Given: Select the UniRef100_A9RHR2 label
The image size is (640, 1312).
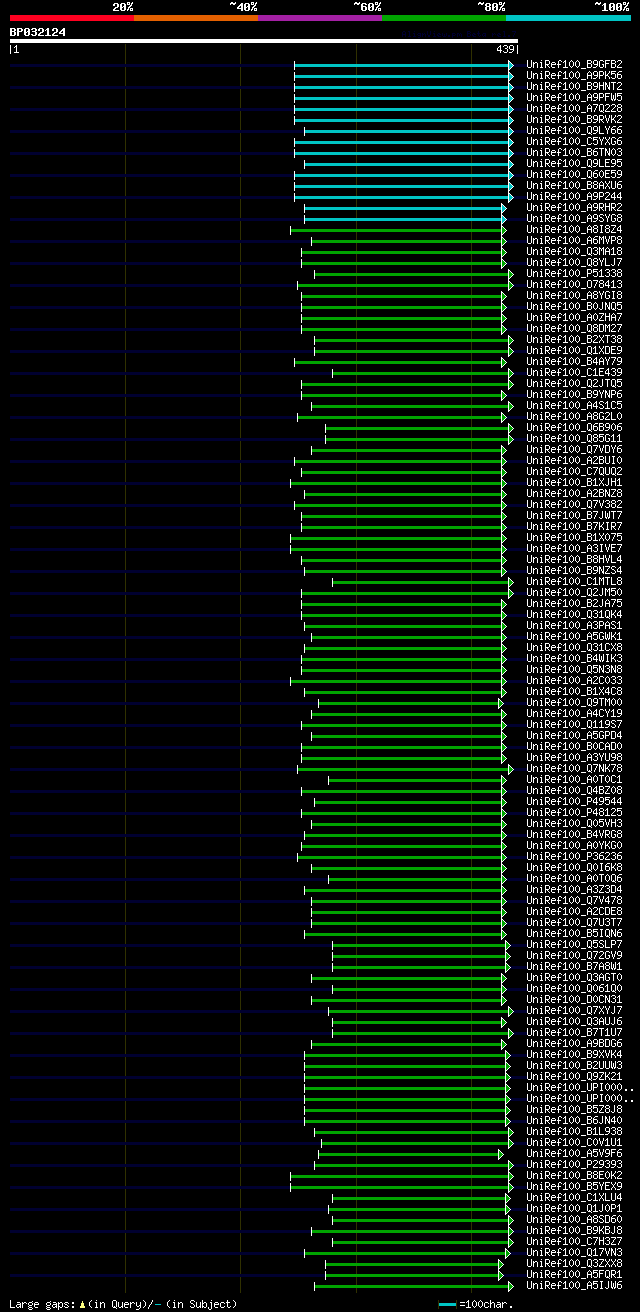Looking at the screenshot, I should point(574,208).
